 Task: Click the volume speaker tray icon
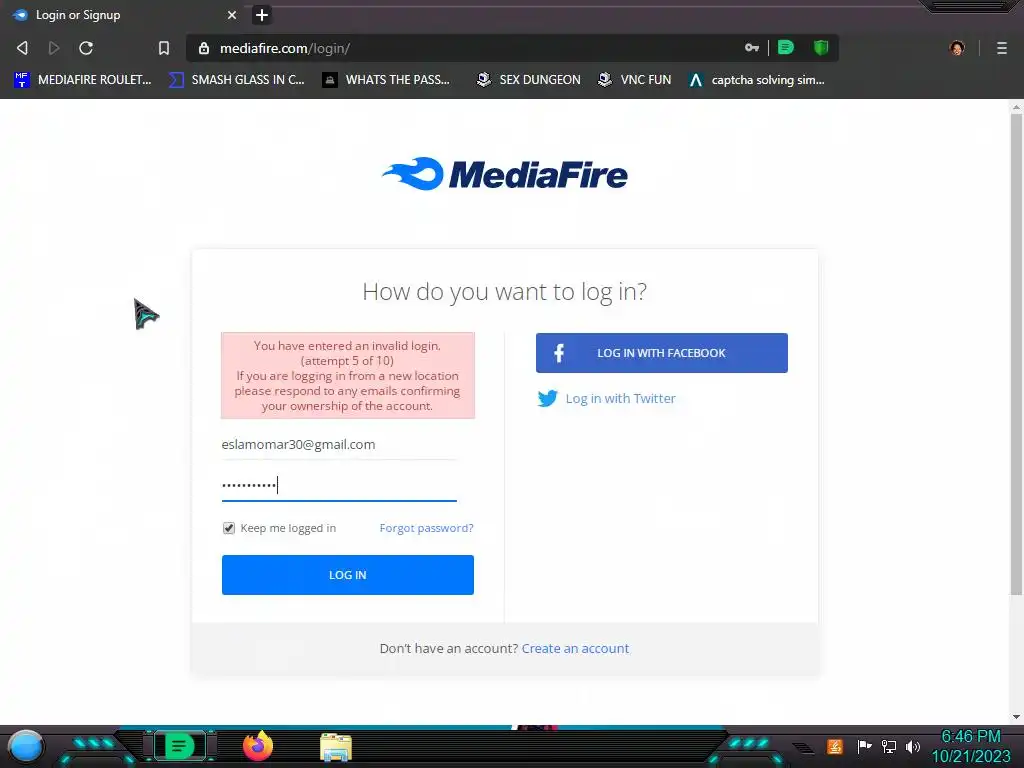point(913,746)
